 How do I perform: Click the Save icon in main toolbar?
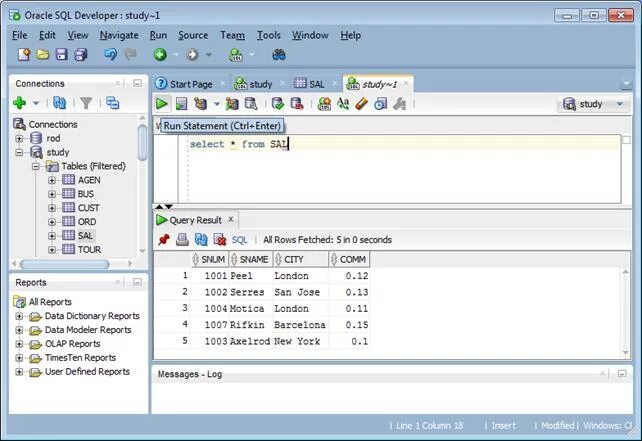pyautogui.click(x=61, y=54)
